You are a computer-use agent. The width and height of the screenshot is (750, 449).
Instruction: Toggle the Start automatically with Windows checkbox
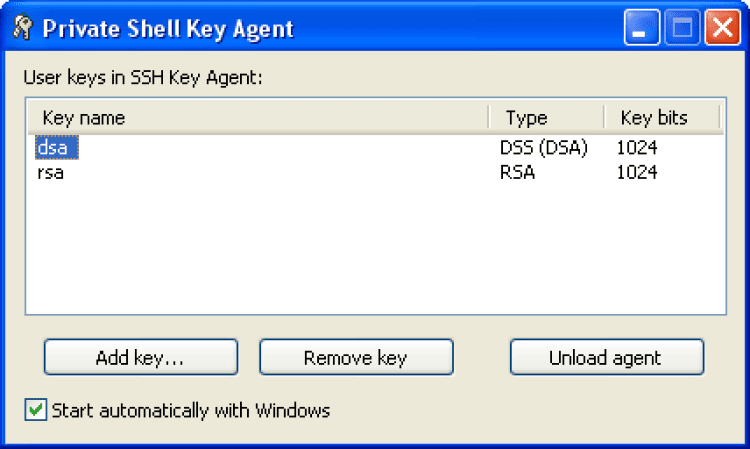(36, 410)
